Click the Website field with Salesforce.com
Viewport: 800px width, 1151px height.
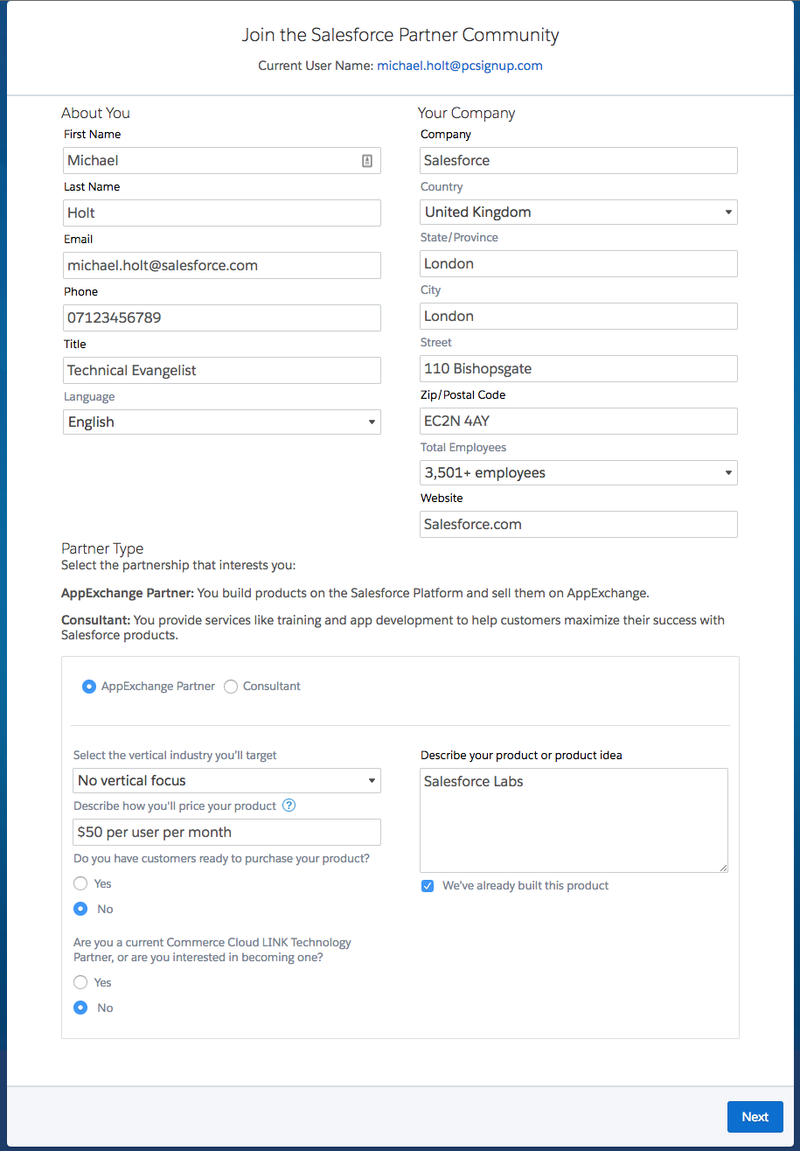point(578,524)
